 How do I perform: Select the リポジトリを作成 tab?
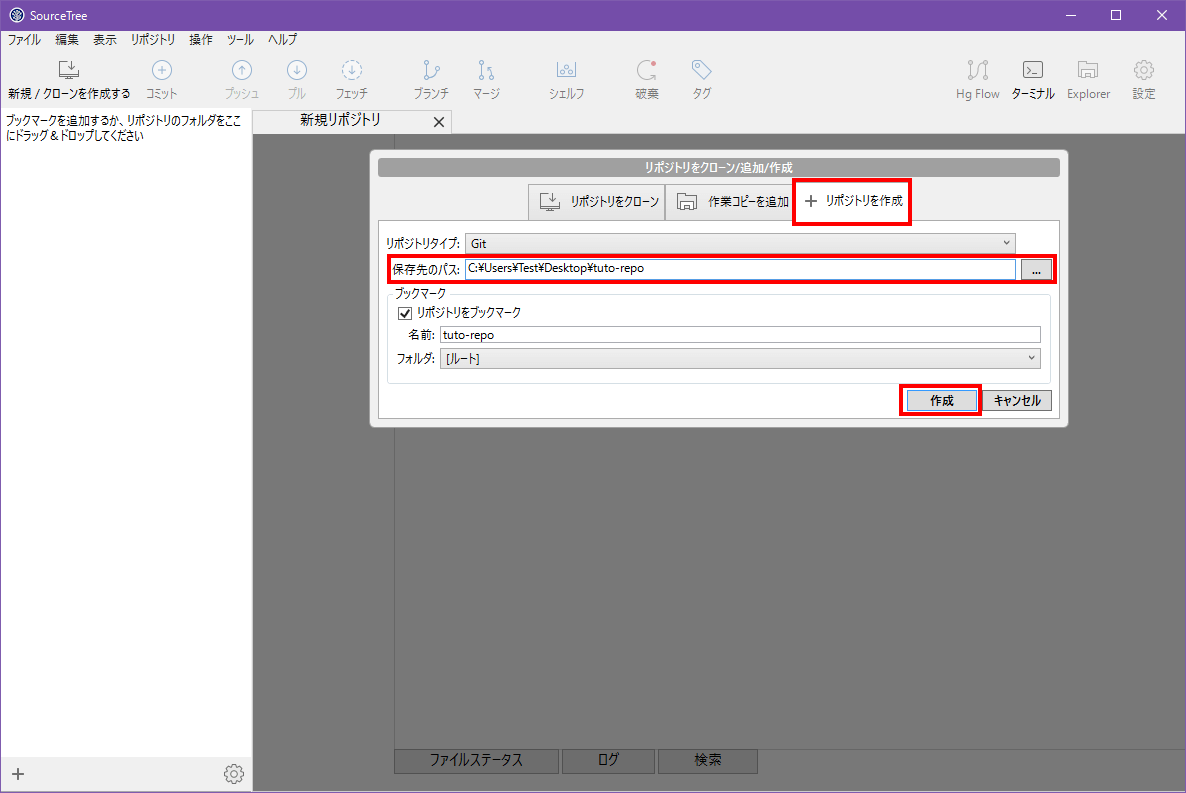852,201
